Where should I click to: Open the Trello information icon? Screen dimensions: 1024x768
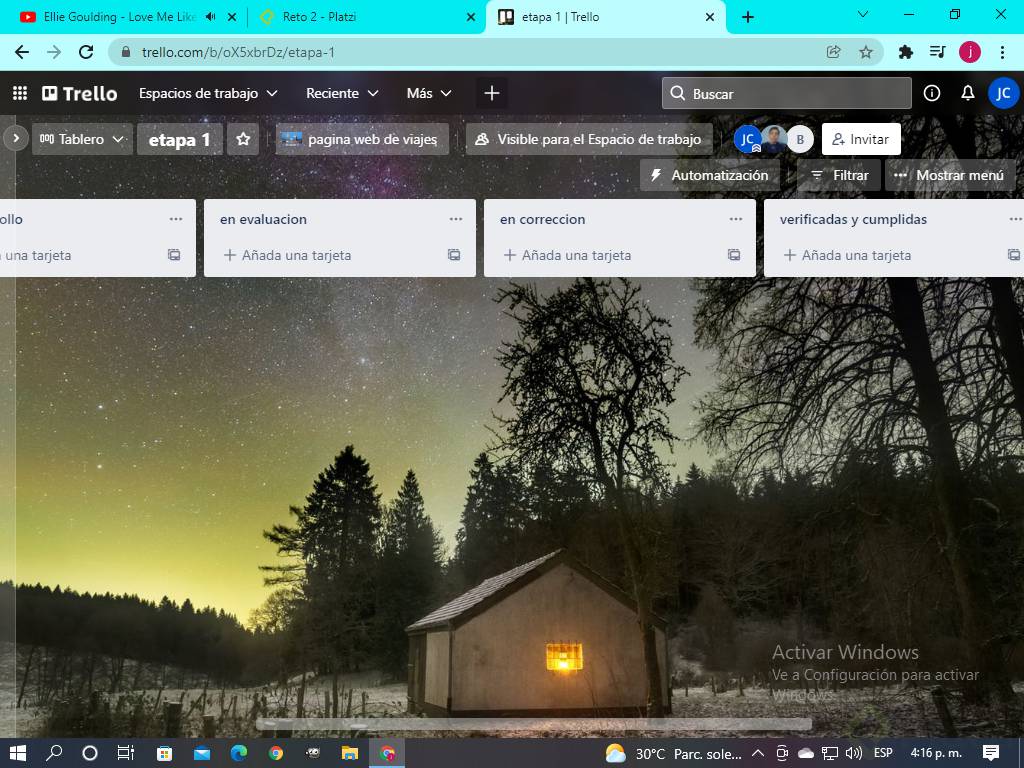tap(932, 93)
